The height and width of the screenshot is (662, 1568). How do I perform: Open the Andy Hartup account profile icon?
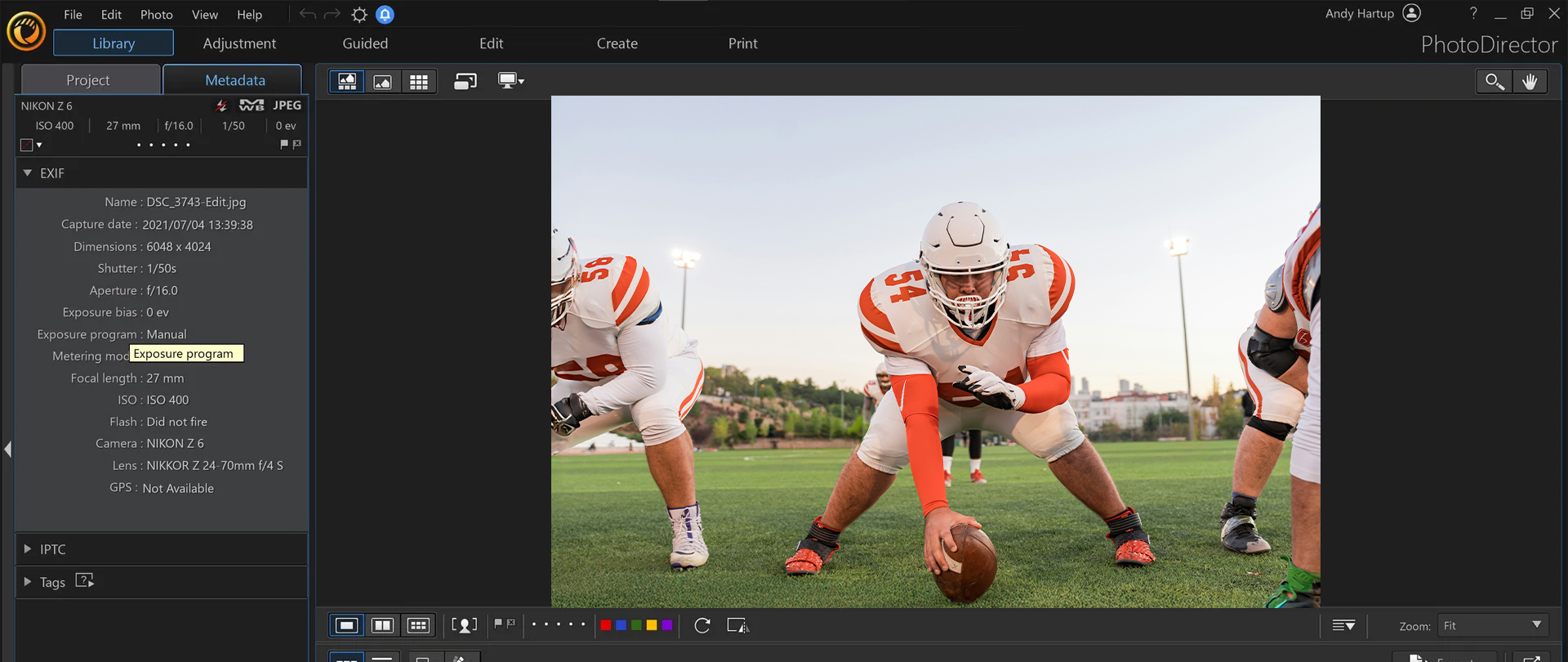tap(1411, 13)
